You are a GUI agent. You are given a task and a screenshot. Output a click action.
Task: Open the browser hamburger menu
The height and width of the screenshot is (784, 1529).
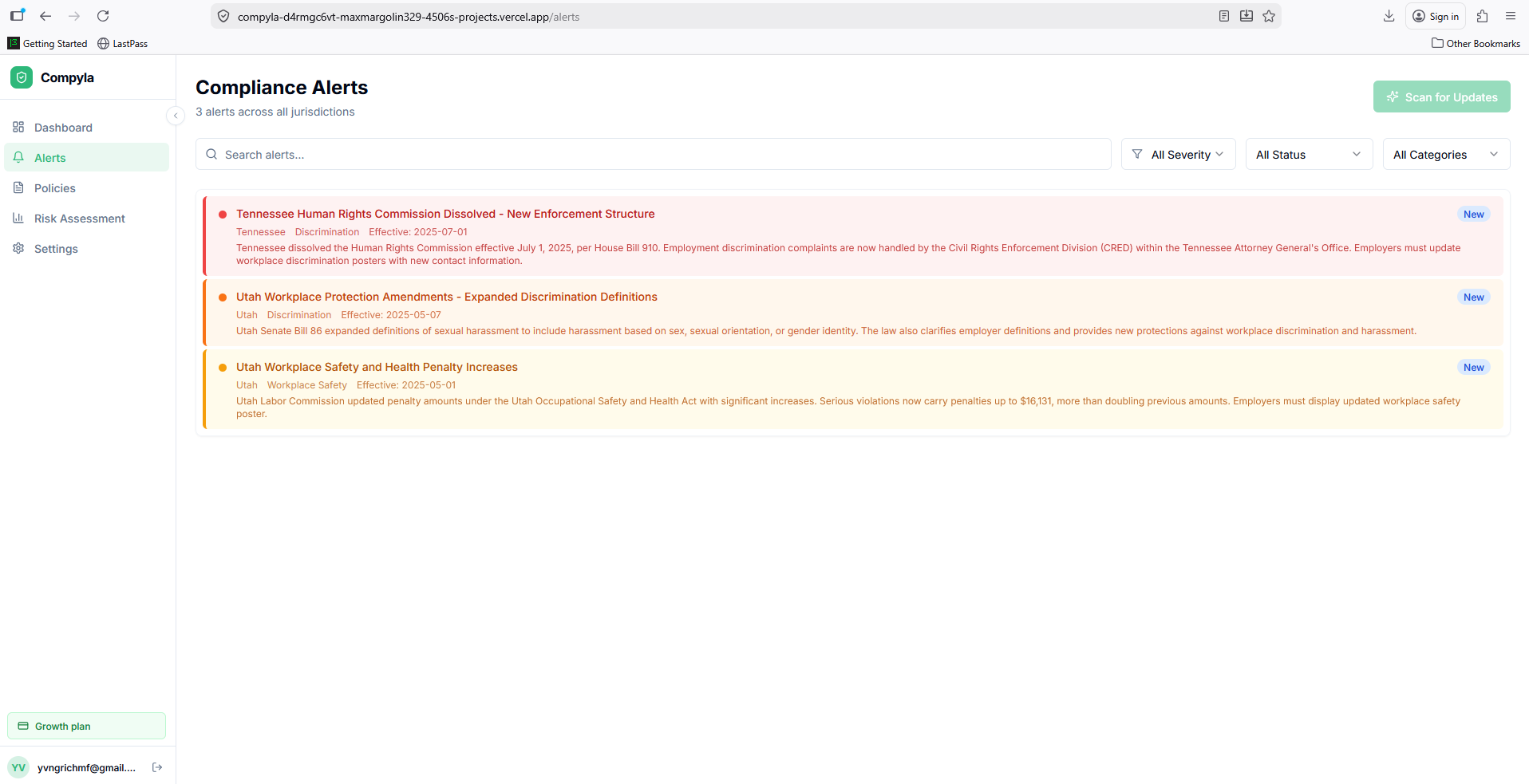(x=1511, y=16)
